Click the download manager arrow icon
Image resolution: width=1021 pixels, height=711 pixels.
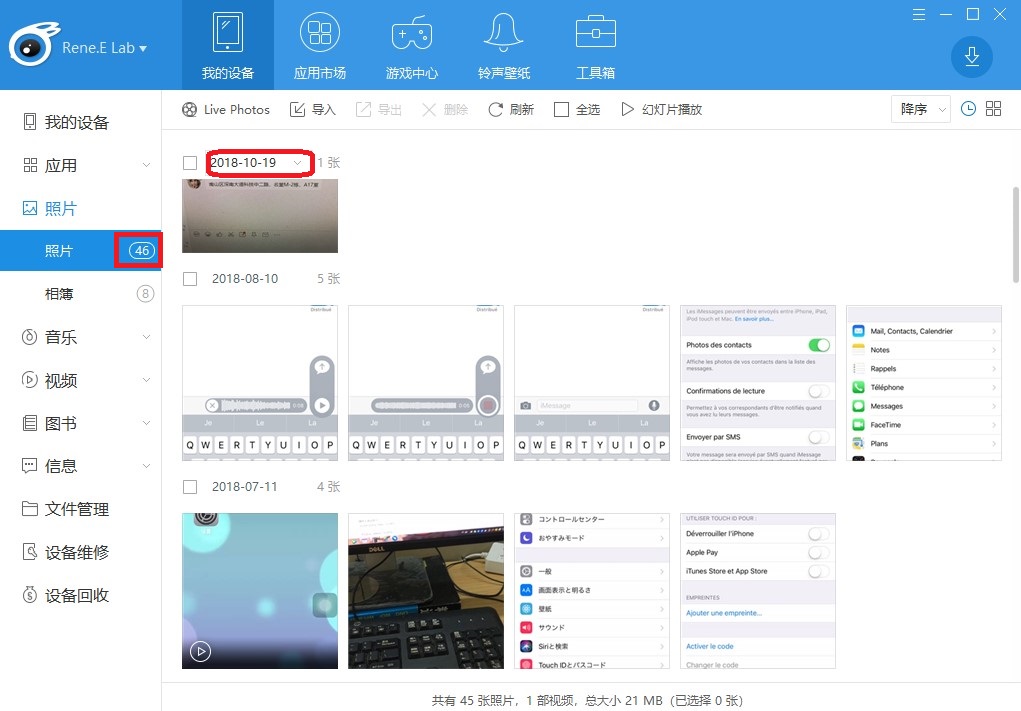coord(972,57)
